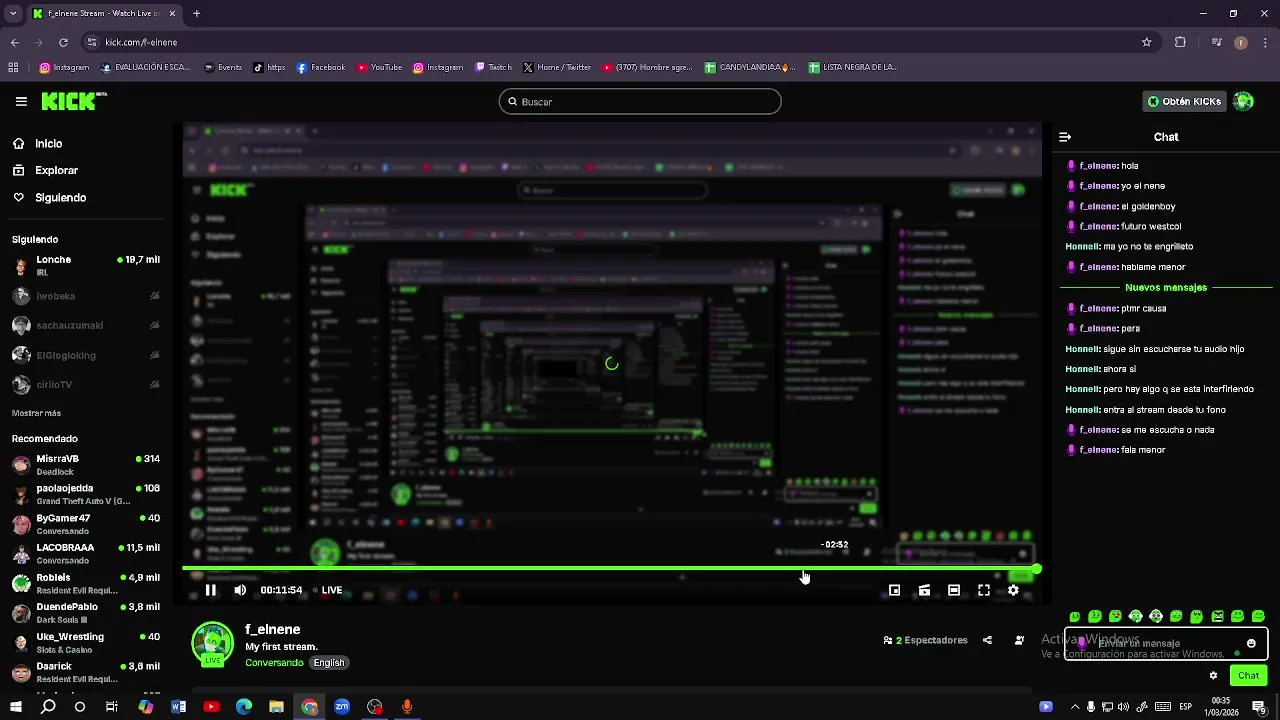Open recommended channel MisrraVB
The image size is (1280, 720).
pos(86,465)
